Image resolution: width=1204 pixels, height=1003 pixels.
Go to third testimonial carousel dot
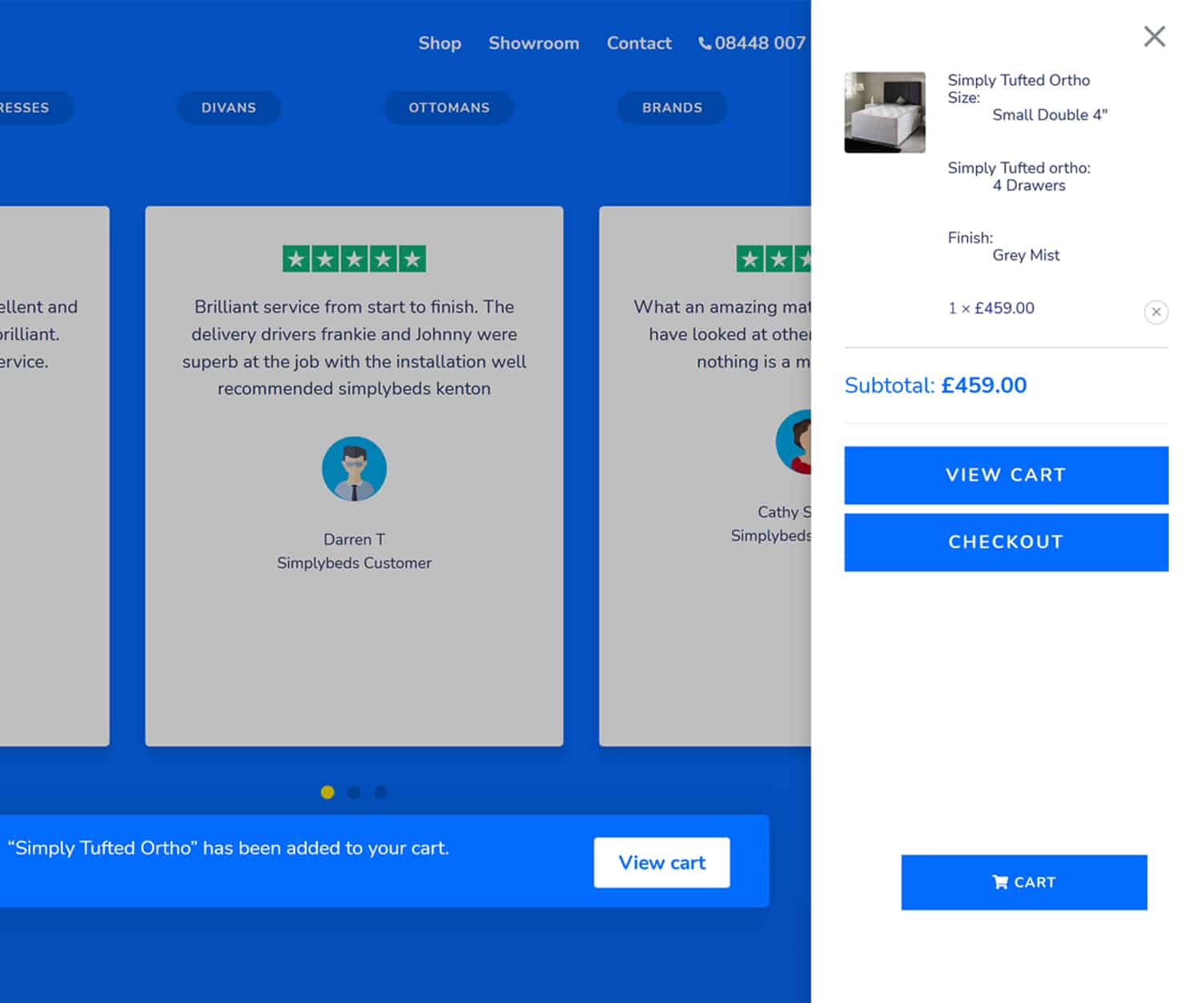380,792
